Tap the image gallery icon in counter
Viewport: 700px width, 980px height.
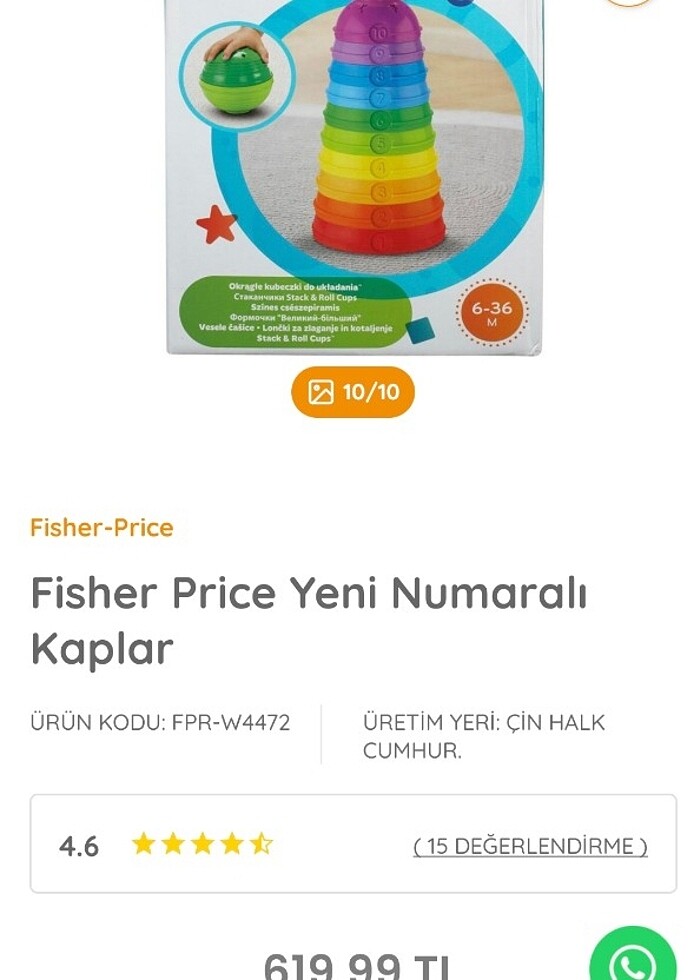[321, 392]
